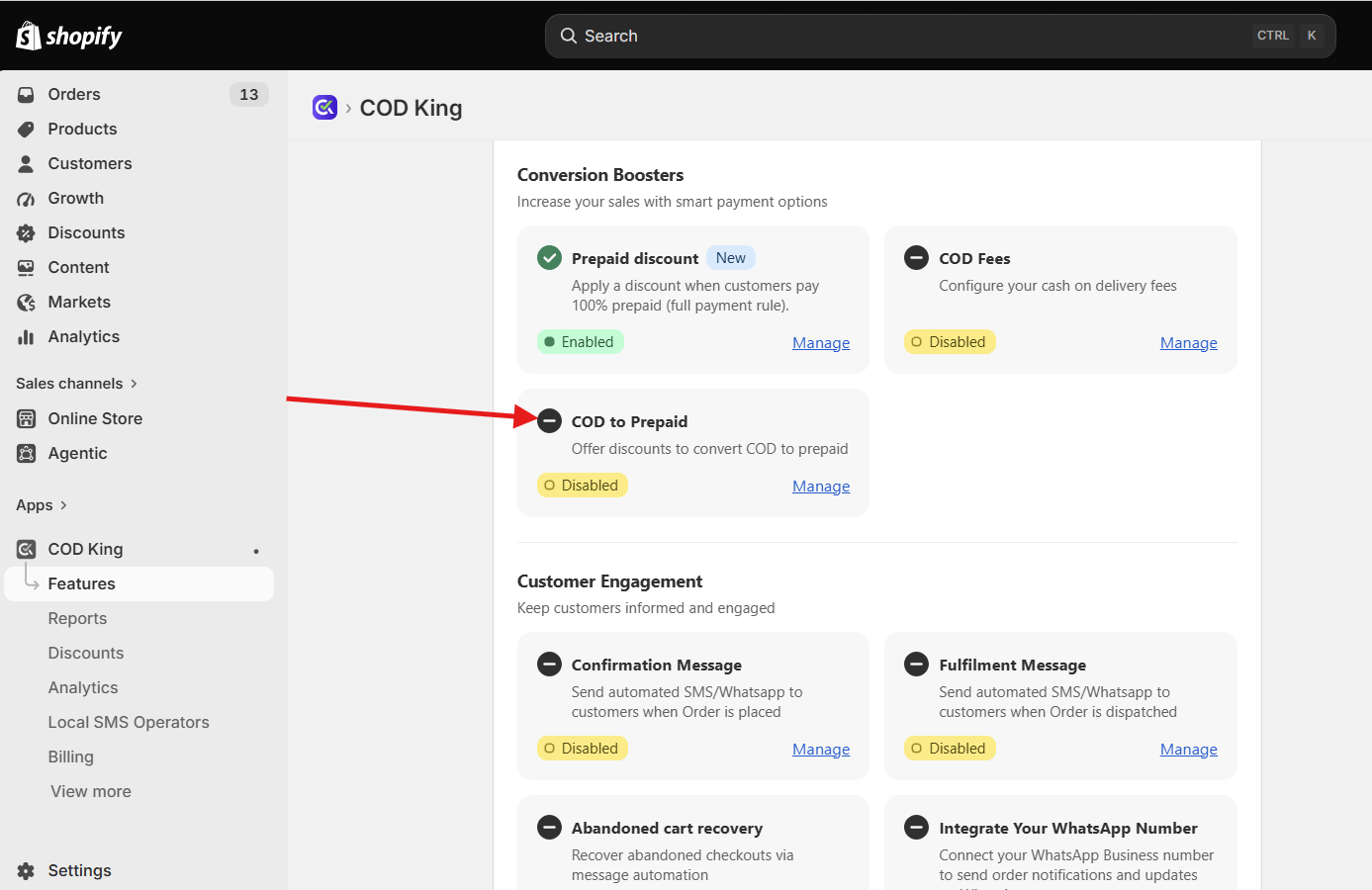Image resolution: width=1372 pixels, height=890 pixels.
Task: Click "Offer discounts to convert COD to prepaid"
Action: [710, 449]
